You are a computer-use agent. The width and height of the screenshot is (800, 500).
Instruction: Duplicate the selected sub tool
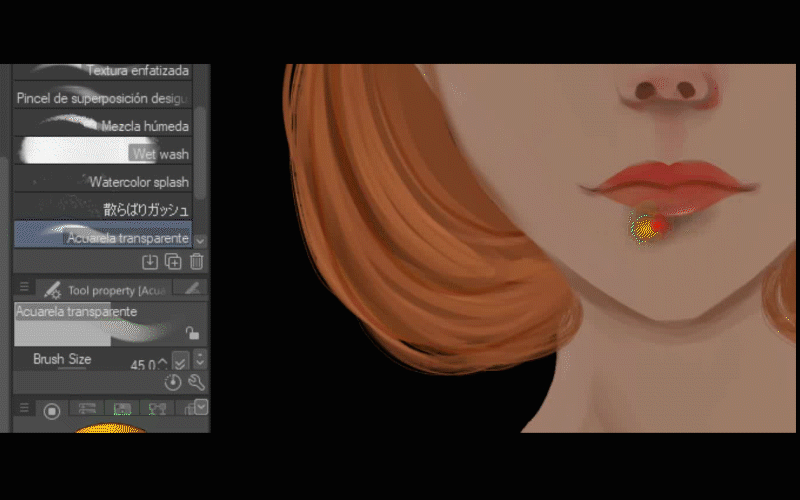173,262
